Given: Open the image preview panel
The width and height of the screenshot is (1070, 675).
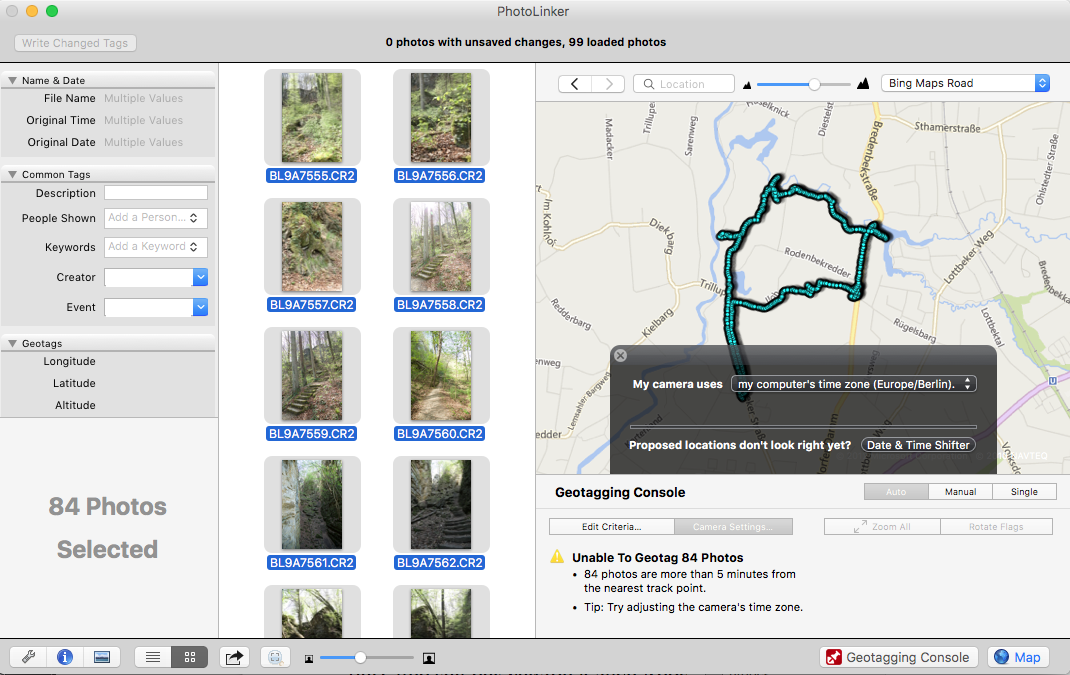Looking at the screenshot, I should pos(102,657).
